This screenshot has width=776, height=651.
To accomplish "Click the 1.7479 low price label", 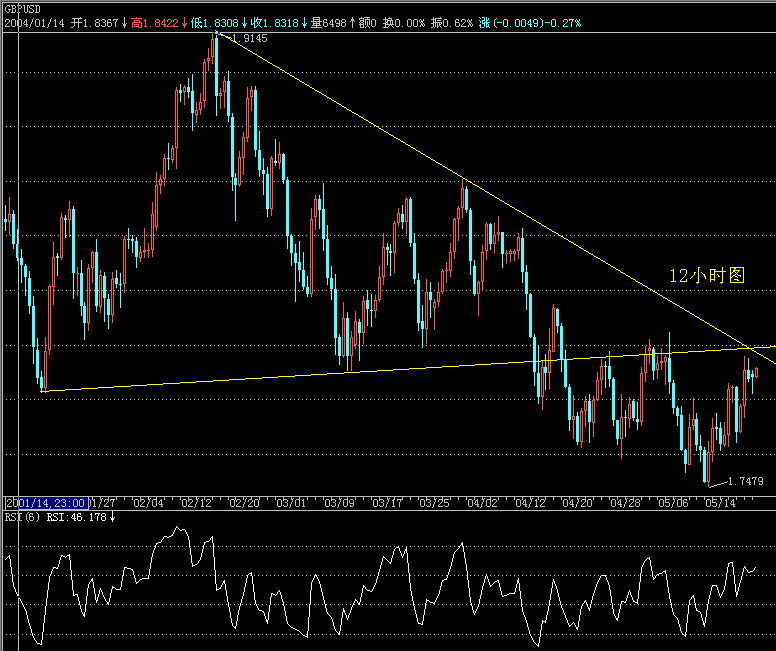I will tap(745, 481).
